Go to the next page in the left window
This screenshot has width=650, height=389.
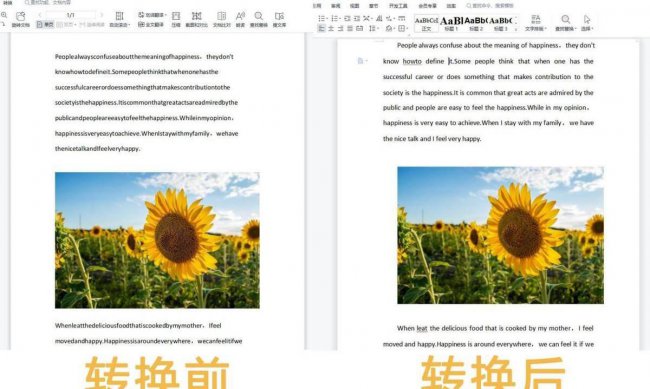point(102,15)
